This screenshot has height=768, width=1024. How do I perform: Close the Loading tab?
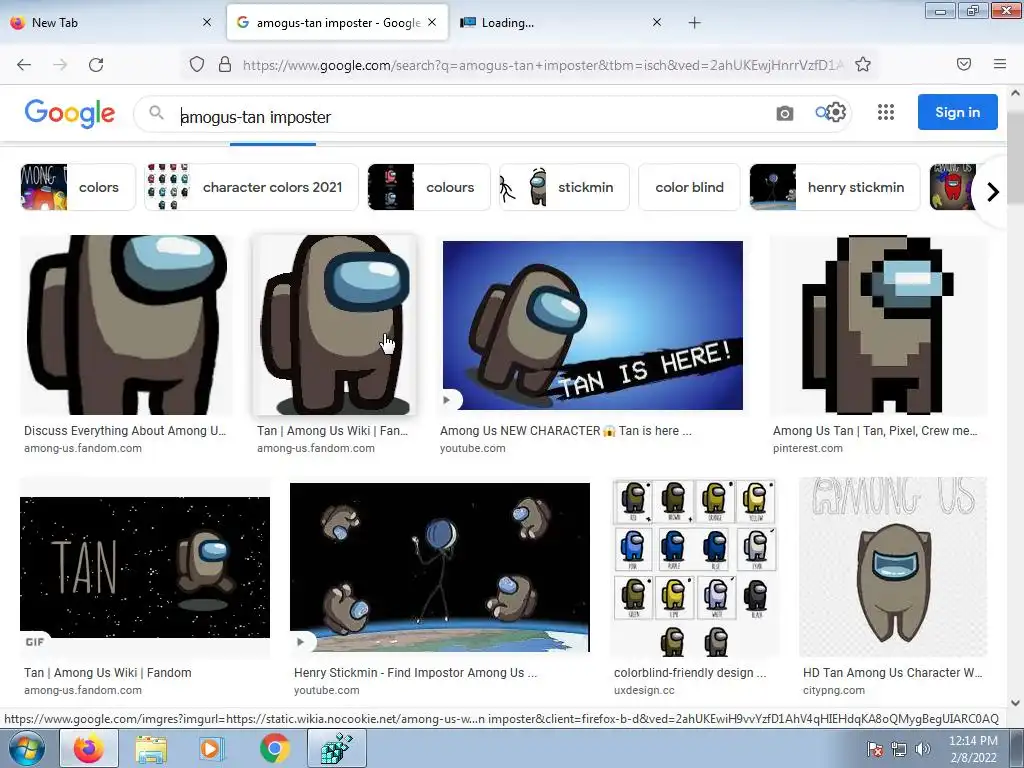(657, 22)
